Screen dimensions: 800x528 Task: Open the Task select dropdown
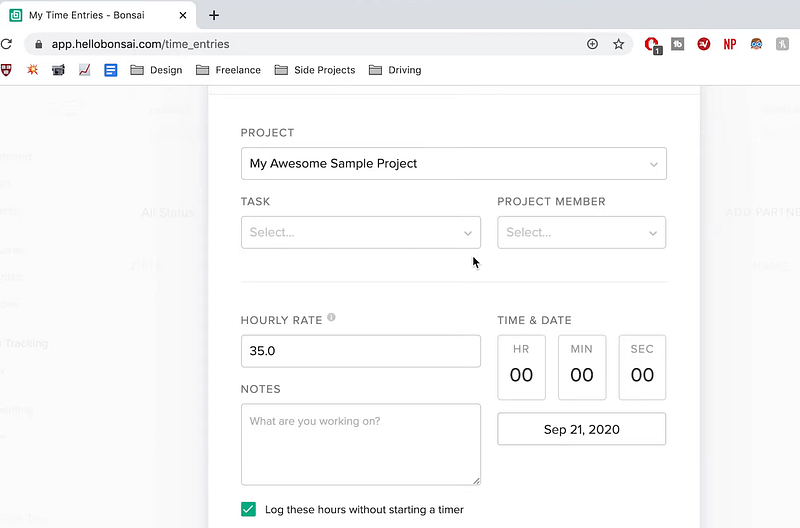(360, 232)
